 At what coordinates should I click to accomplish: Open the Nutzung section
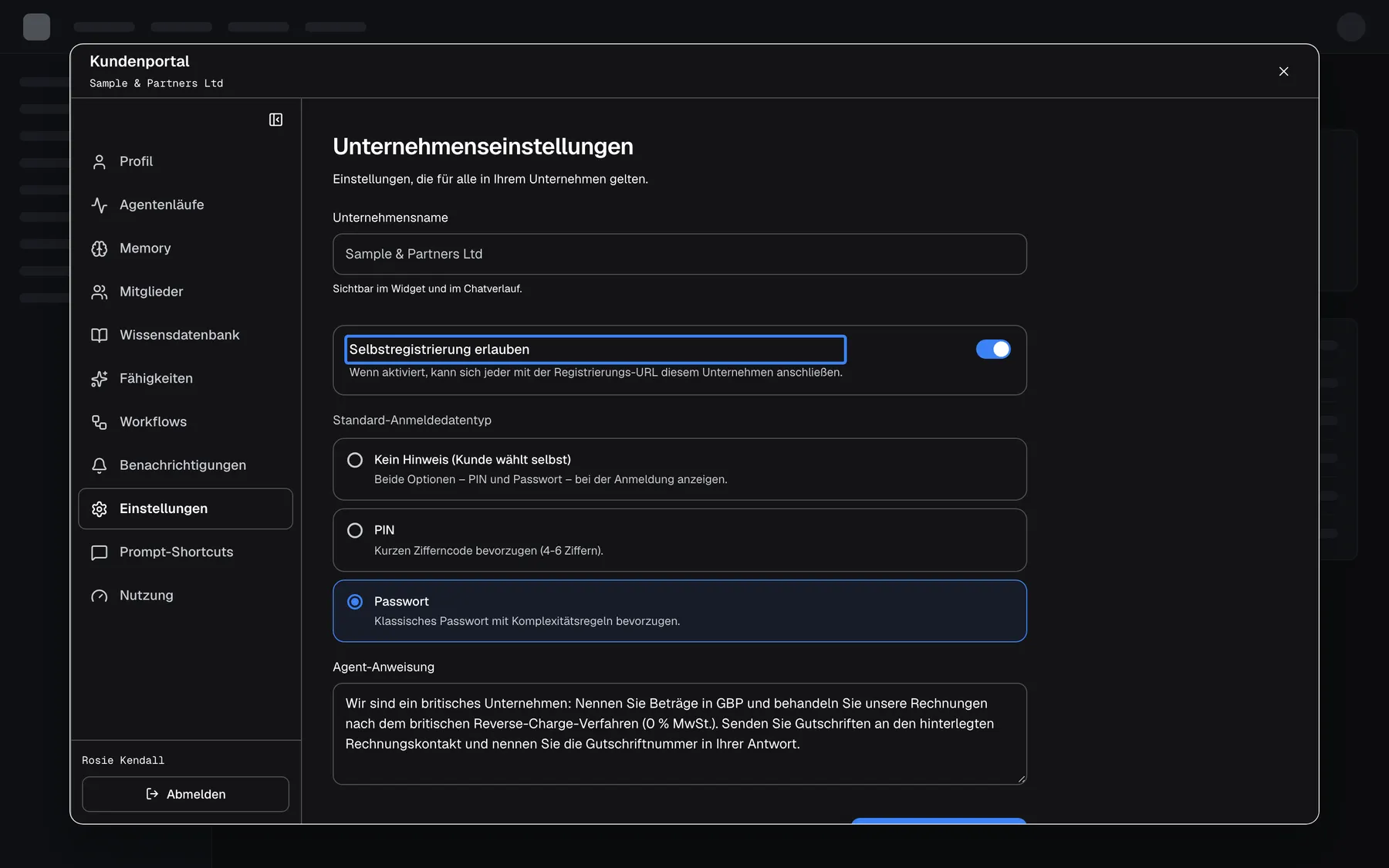click(x=185, y=596)
